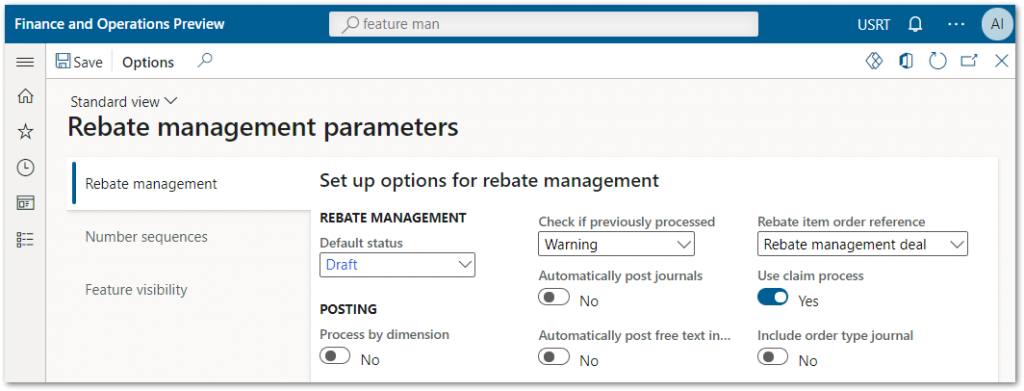Open Modules list icon in sidebar

tap(25, 239)
